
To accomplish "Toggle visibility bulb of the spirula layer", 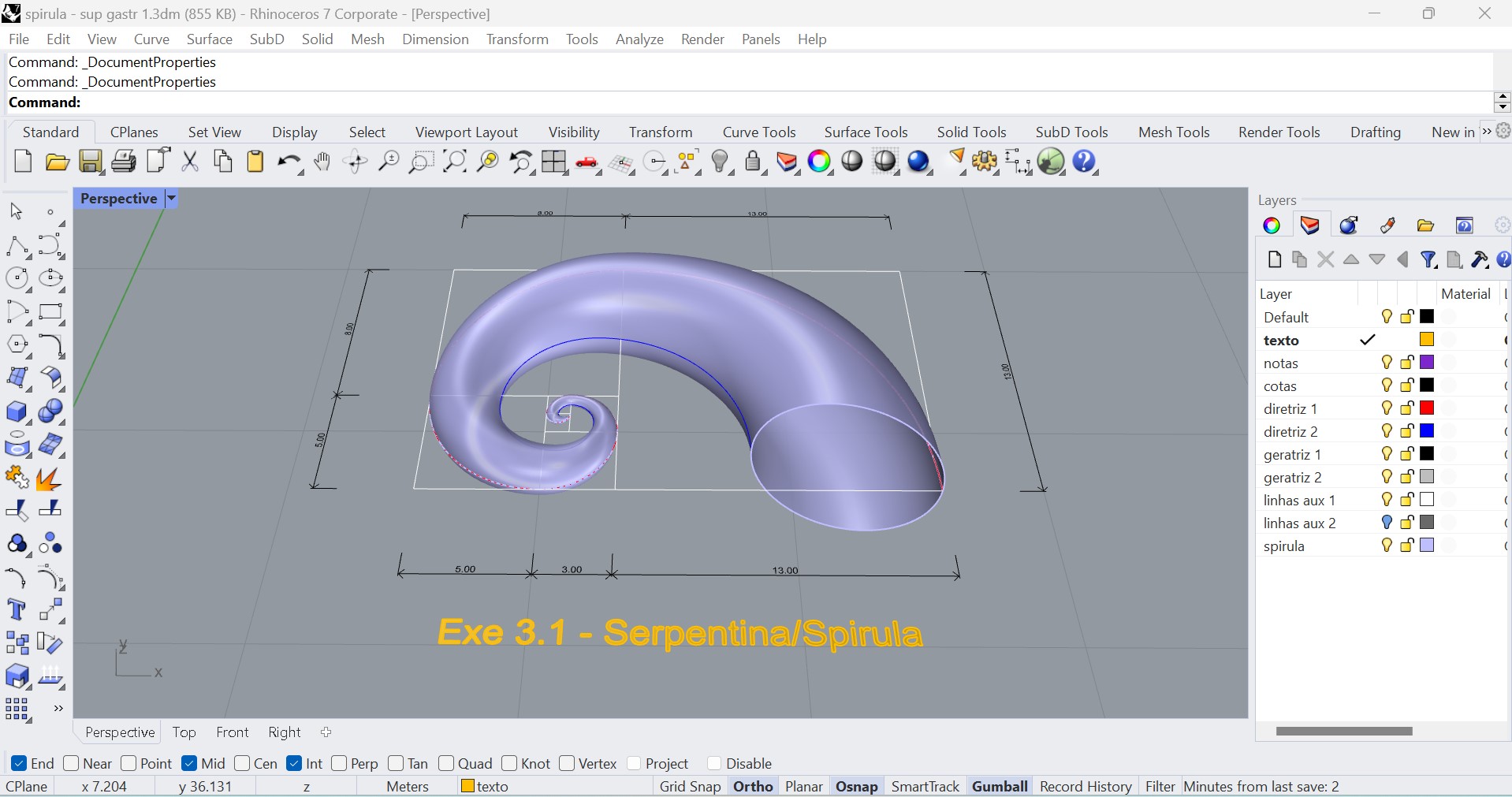I will (1387, 546).
